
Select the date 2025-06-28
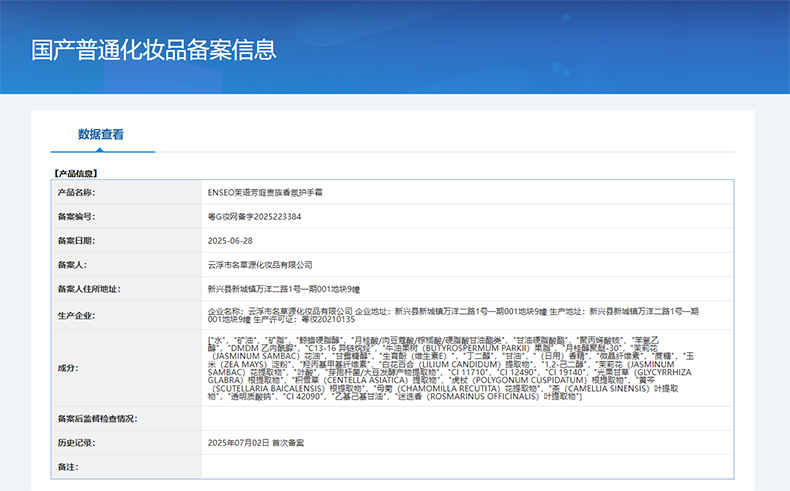pyautogui.click(x=230, y=241)
